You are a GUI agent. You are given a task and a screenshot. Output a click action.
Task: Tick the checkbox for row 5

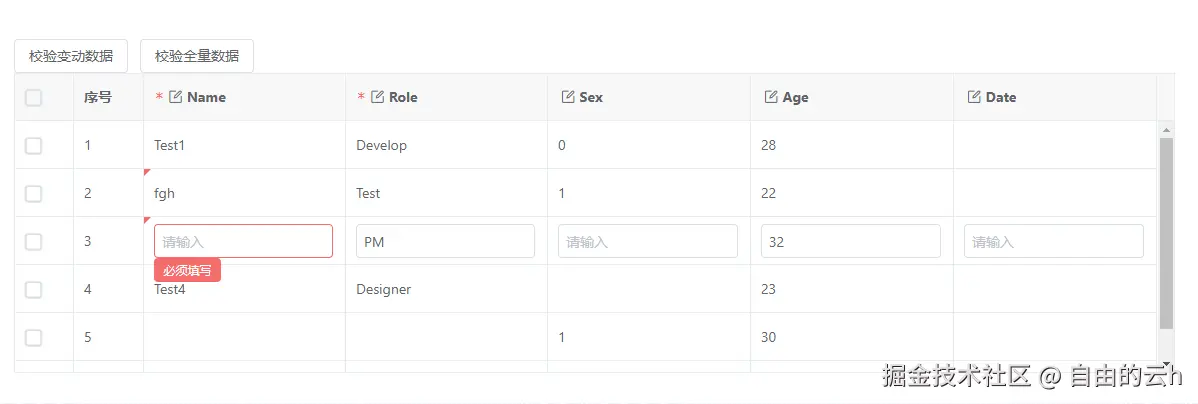tap(34, 338)
